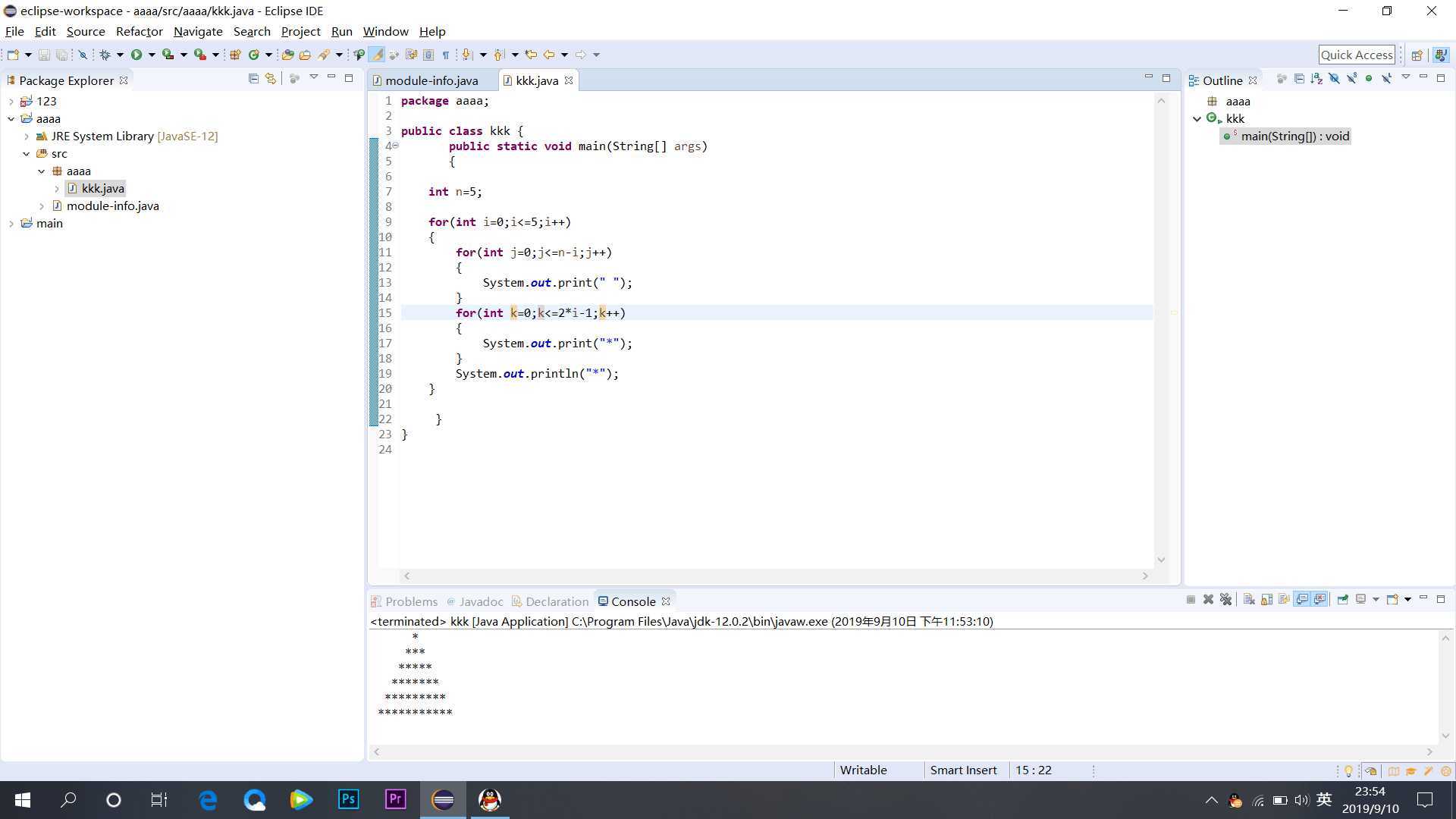Click the New Java Package icon
Viewport: 1456px width, 819px height.
point(235,55)
